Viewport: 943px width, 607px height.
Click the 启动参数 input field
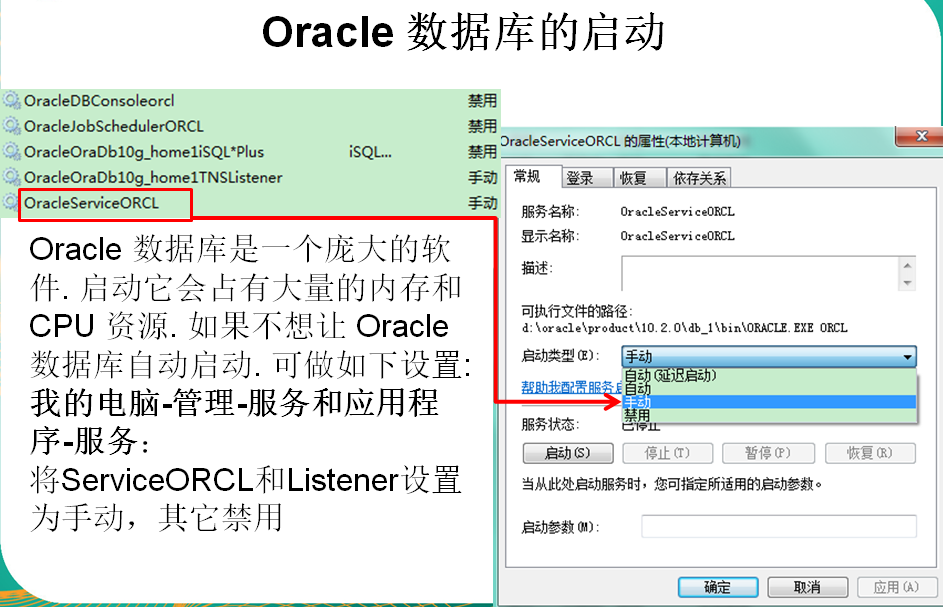779,526
